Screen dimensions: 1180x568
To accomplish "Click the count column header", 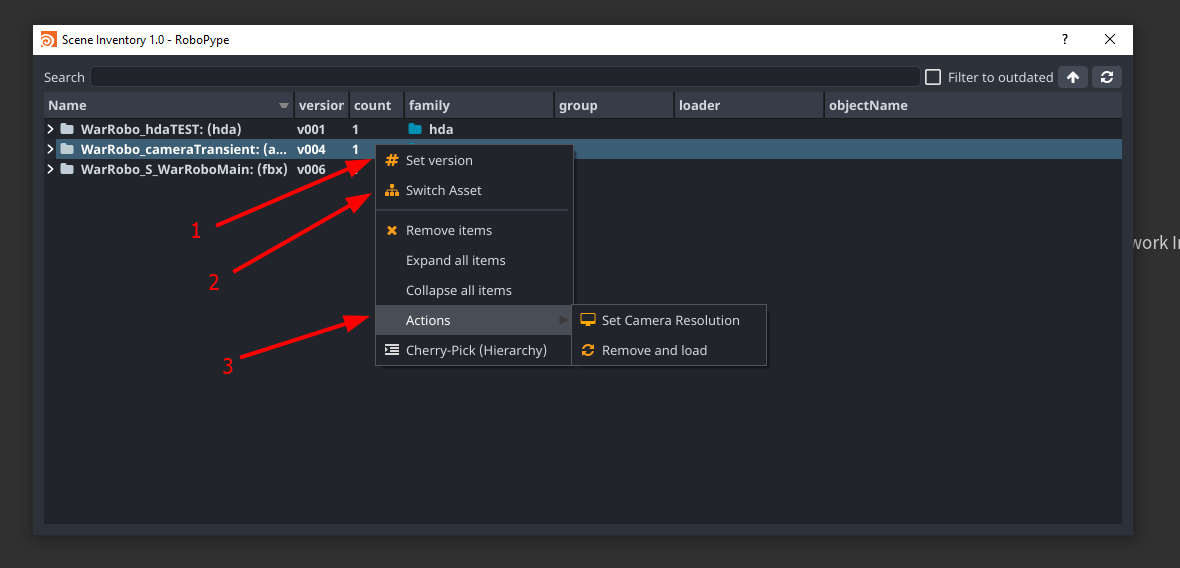I will [376, 105].
